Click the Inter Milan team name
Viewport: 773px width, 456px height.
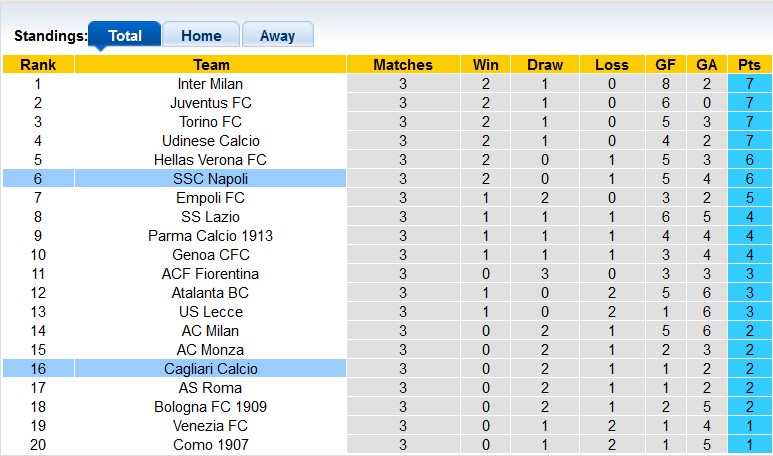coord(210,84)
